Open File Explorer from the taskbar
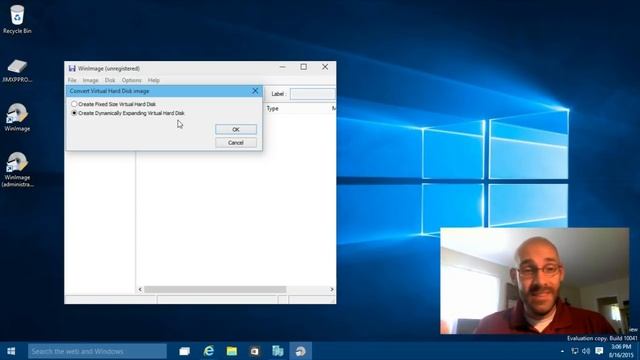 tap(232, 351)
